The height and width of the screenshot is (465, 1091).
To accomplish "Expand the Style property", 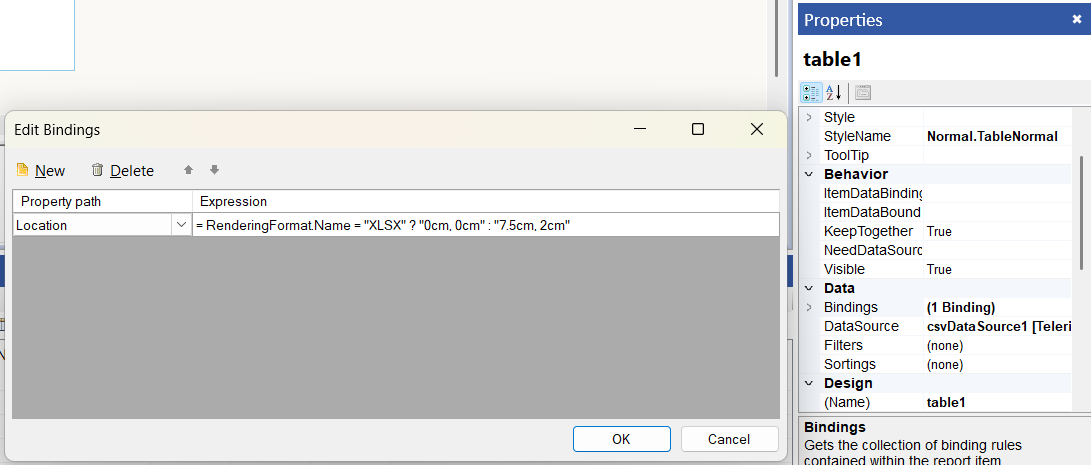I will 809,117.
